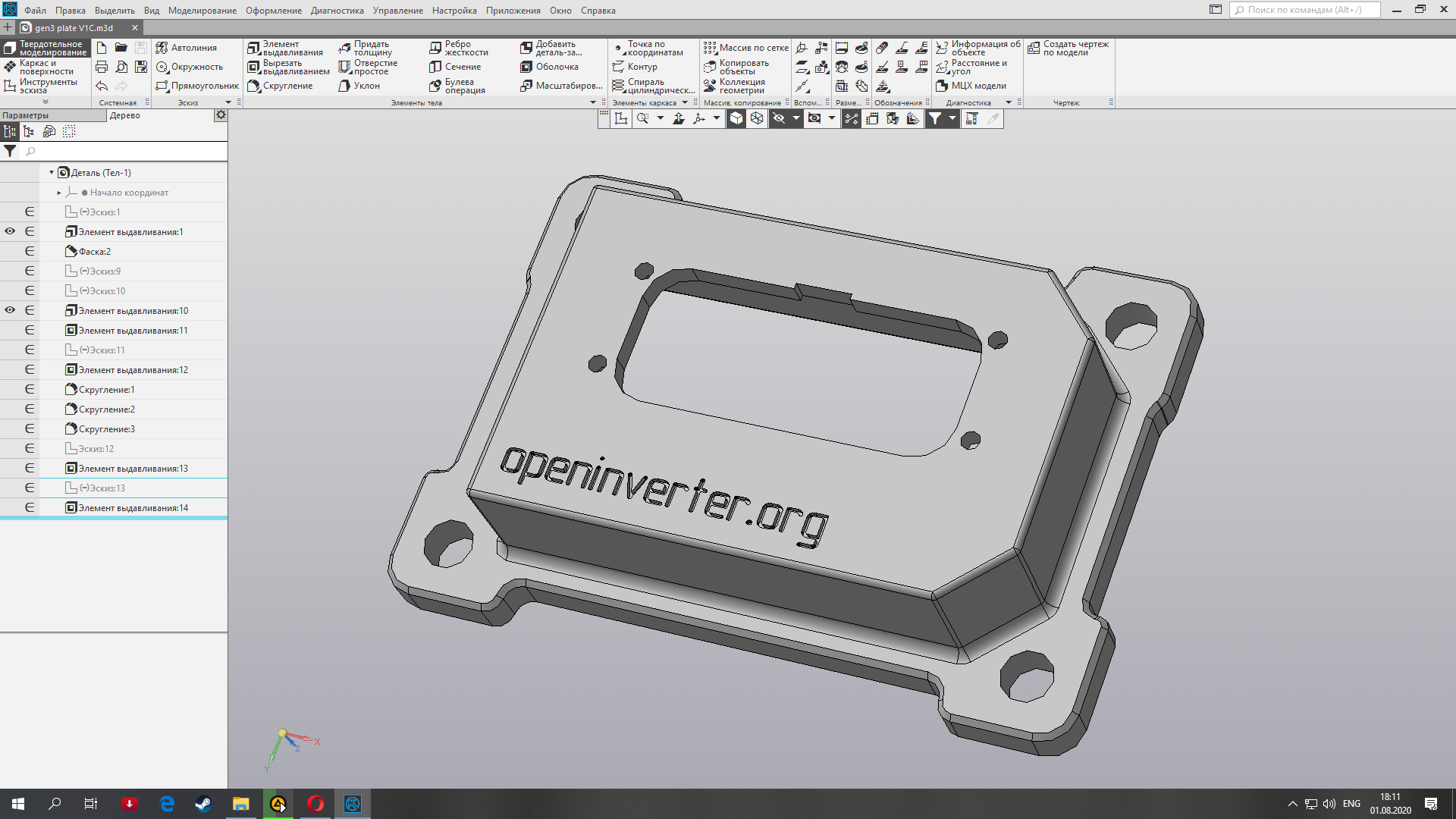Screen dimensions: 1456x819
Task: Click the wireframe display mode cube icon
Action: point(757,118)
